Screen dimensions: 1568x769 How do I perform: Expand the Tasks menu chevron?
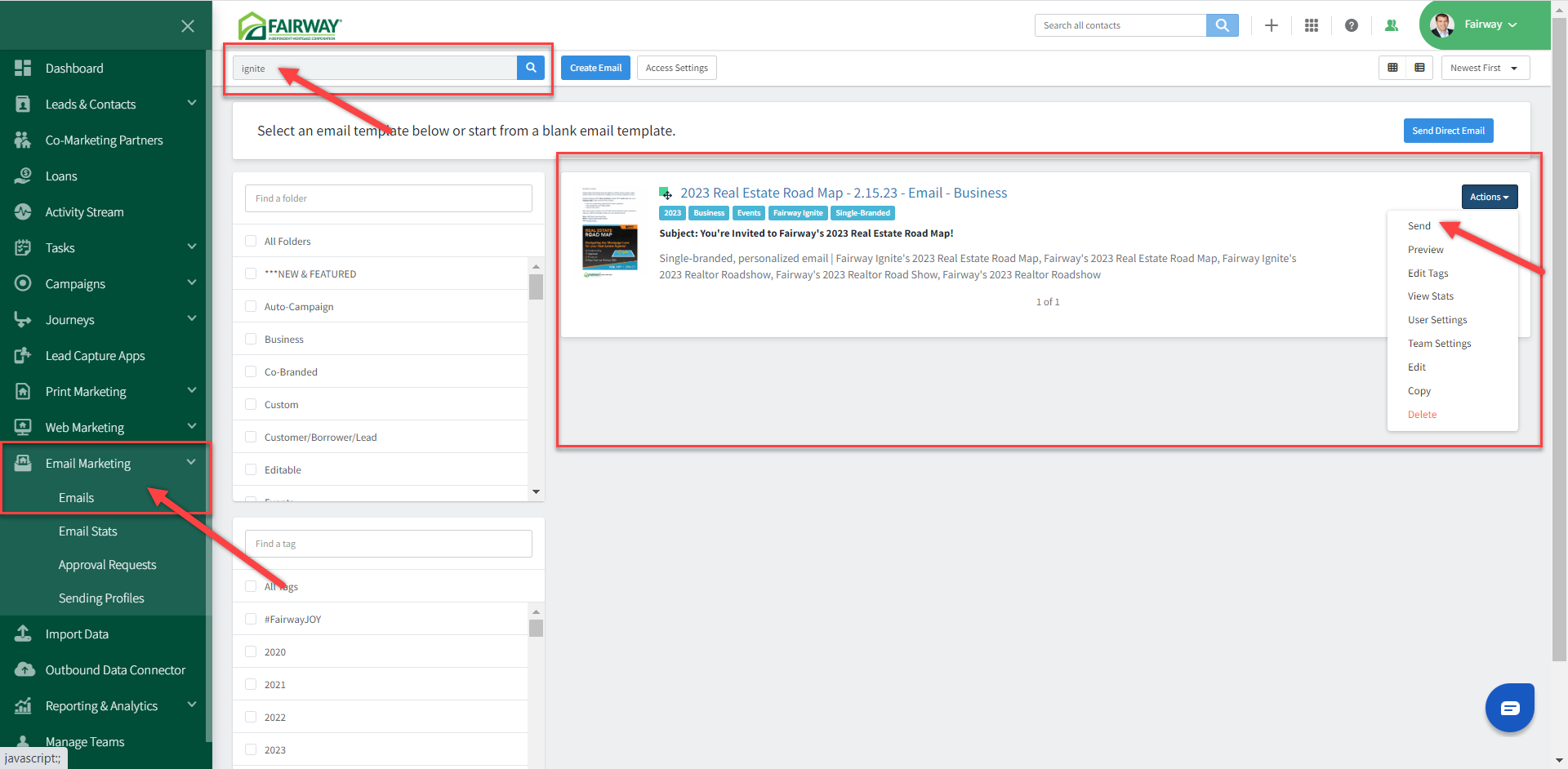pos(192,247)
